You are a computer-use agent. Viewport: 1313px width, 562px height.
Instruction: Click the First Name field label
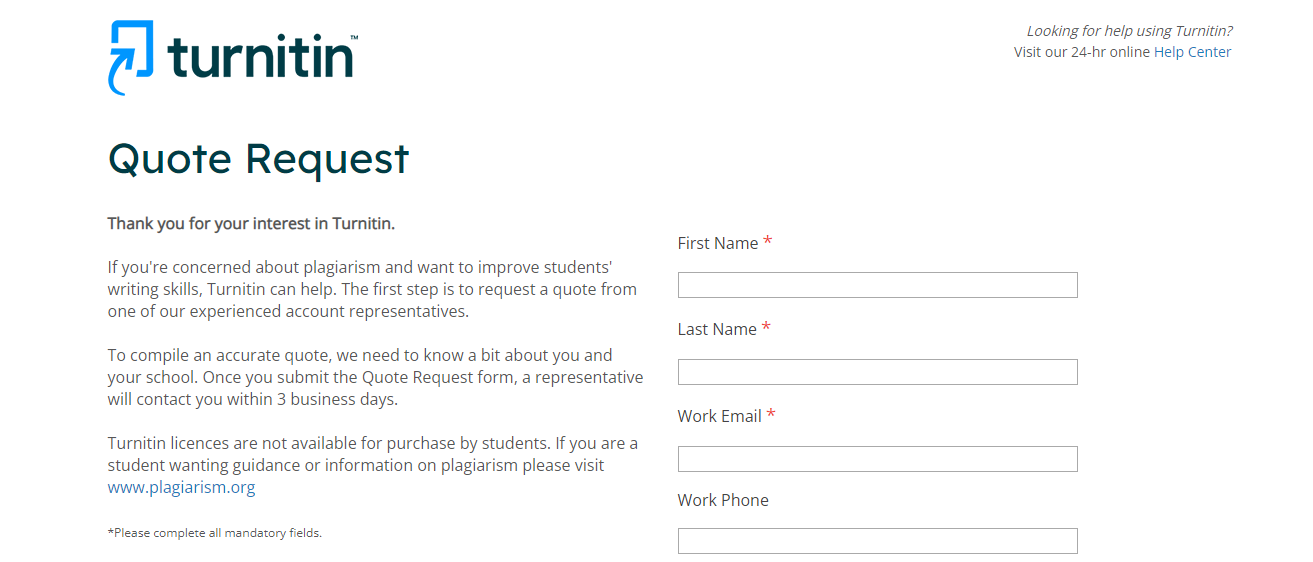(717, 243)
